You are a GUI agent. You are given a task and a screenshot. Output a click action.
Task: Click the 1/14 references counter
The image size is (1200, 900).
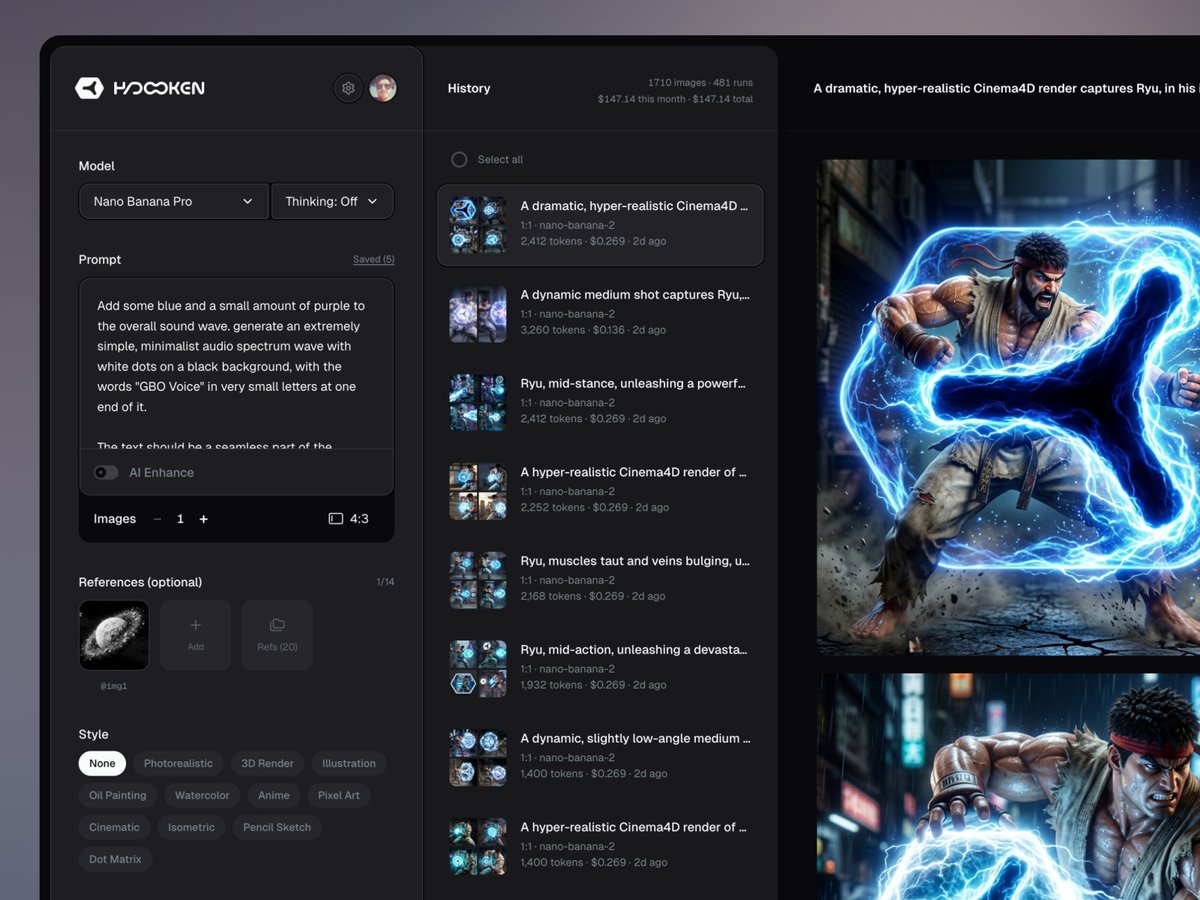click(x=385, y=582)
